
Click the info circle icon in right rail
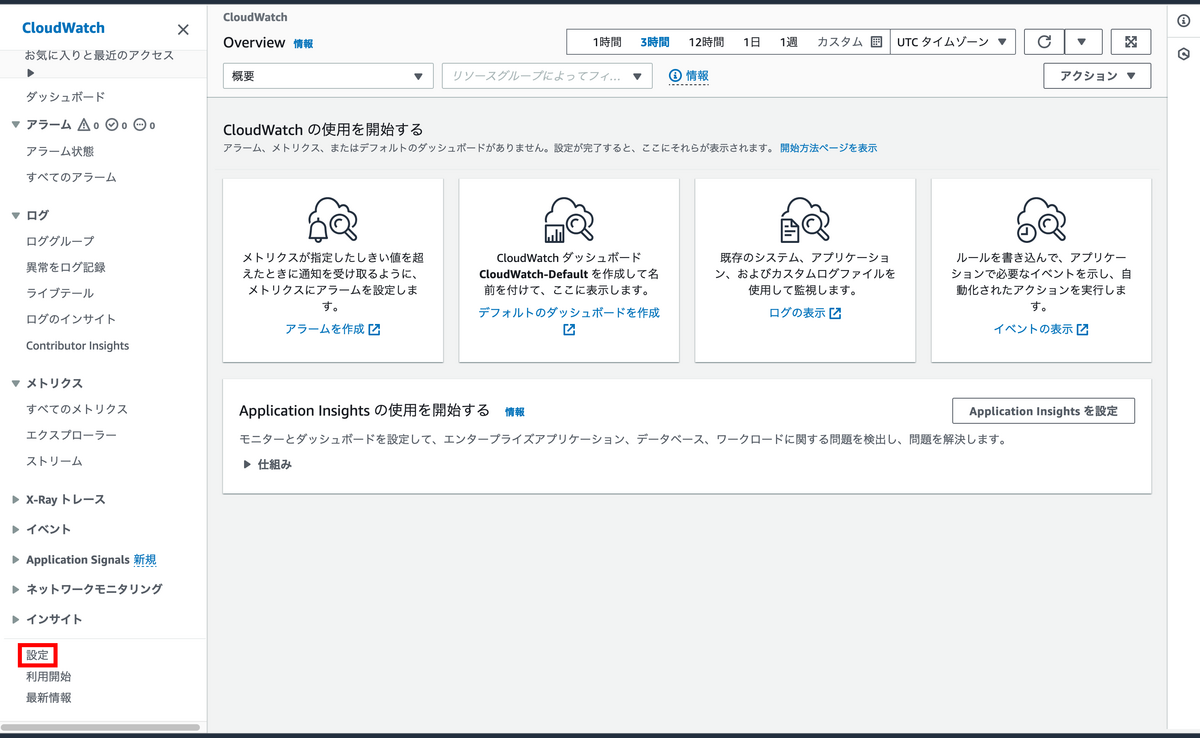(x=1184, y=21)
